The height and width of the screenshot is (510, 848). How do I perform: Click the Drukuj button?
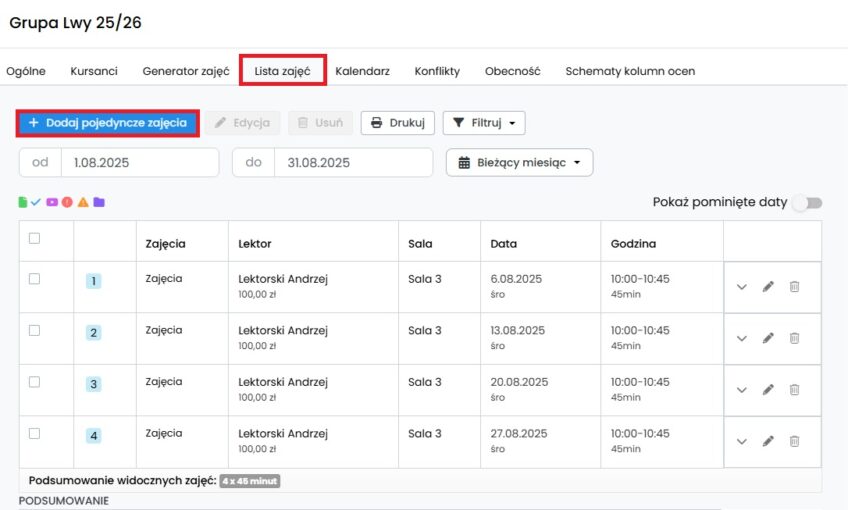coord(398,123)
